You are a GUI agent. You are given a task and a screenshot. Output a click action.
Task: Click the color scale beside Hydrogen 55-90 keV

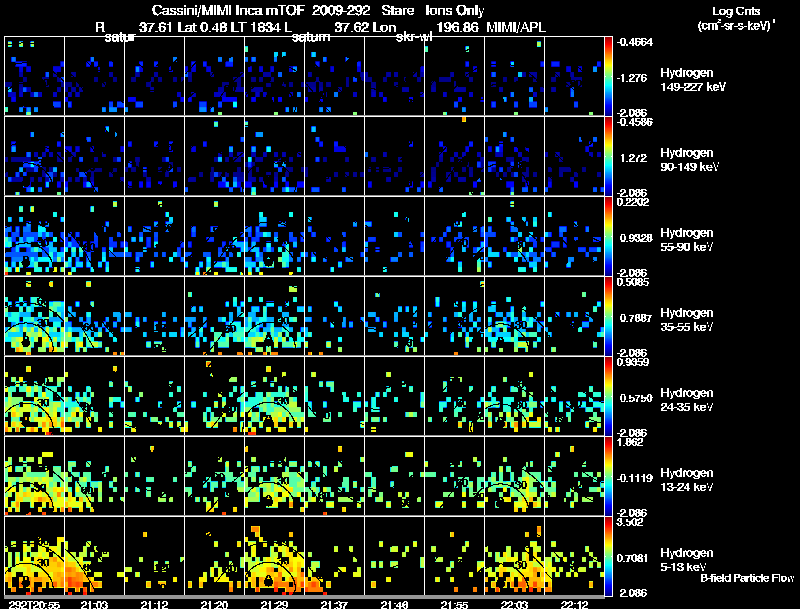(608, 236)
